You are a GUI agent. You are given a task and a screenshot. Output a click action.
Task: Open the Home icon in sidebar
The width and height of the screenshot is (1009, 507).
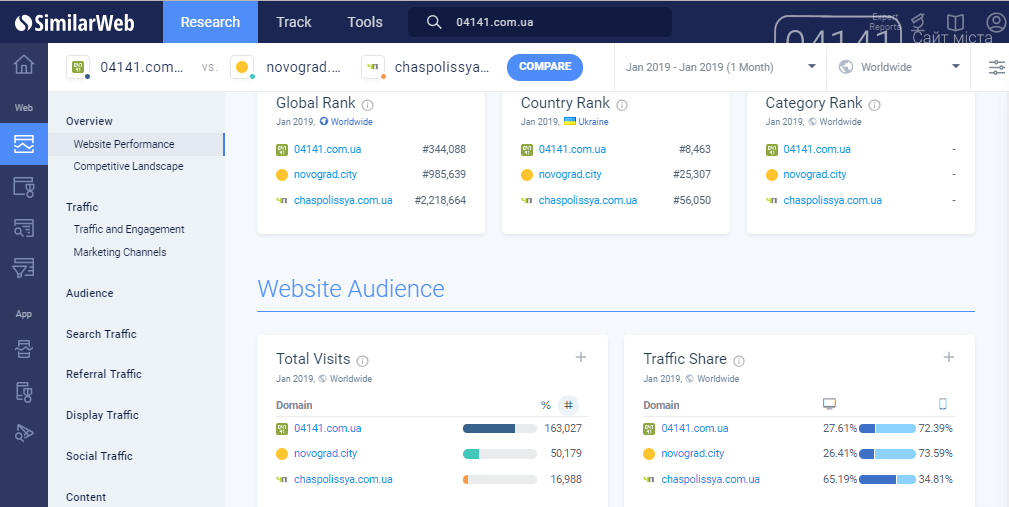pos(24,64)
